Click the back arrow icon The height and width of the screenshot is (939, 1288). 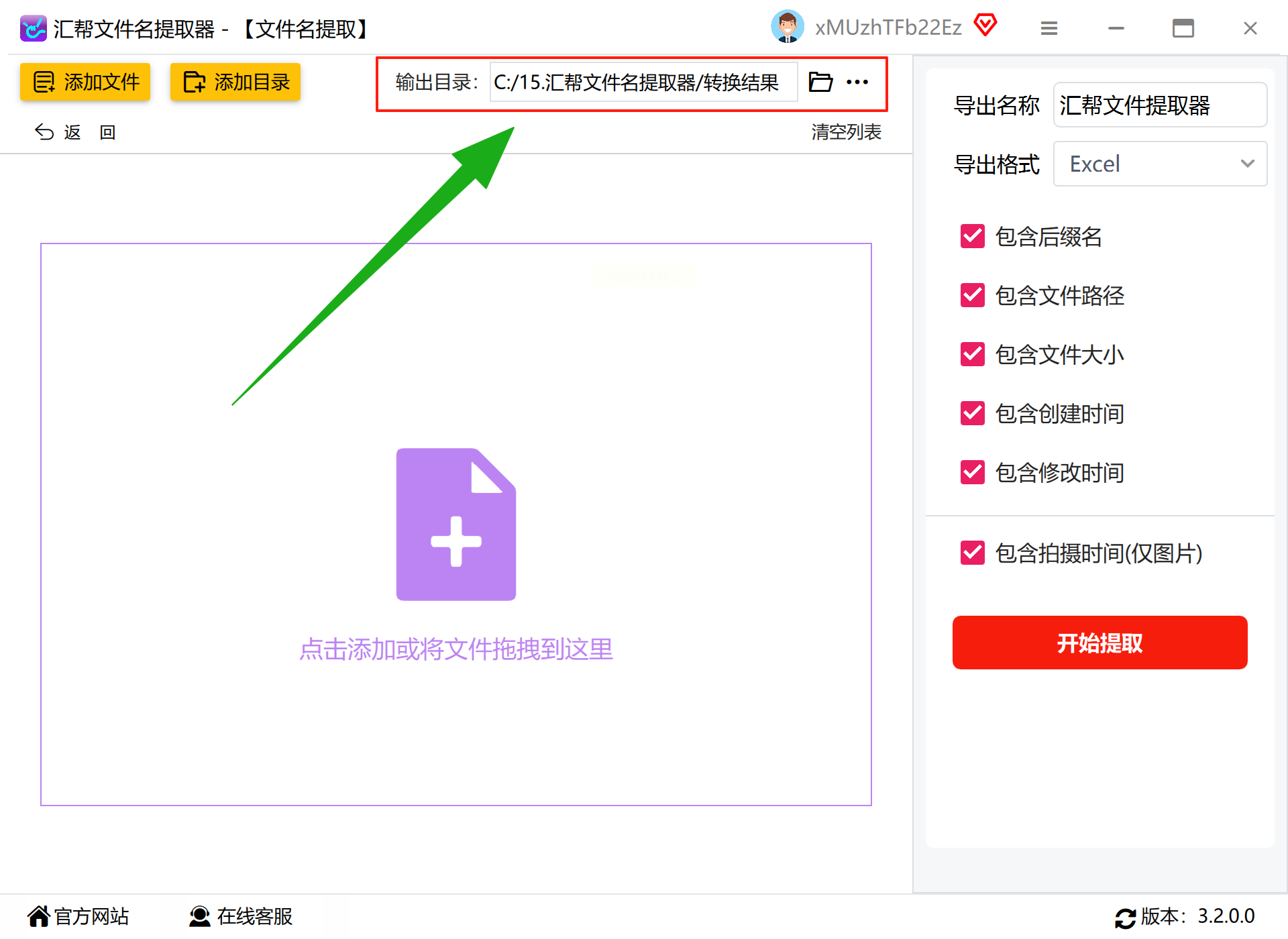pos(44,132)
